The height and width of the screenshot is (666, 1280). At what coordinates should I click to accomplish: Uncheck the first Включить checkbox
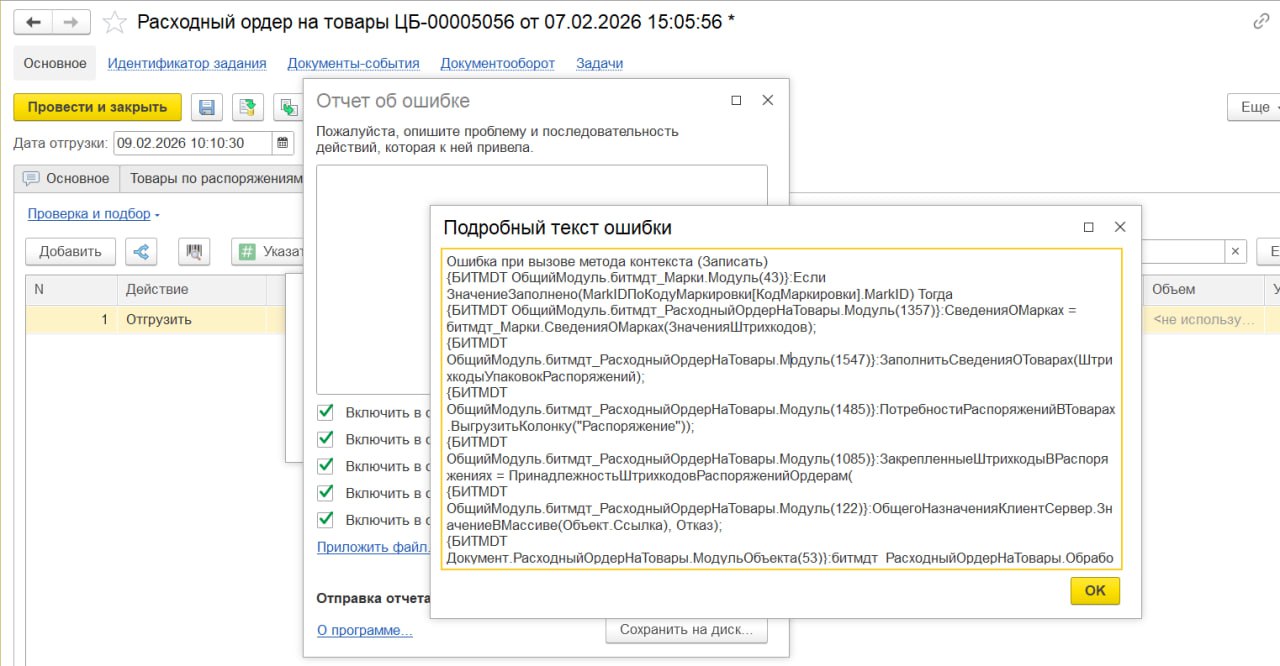(326, 412)
